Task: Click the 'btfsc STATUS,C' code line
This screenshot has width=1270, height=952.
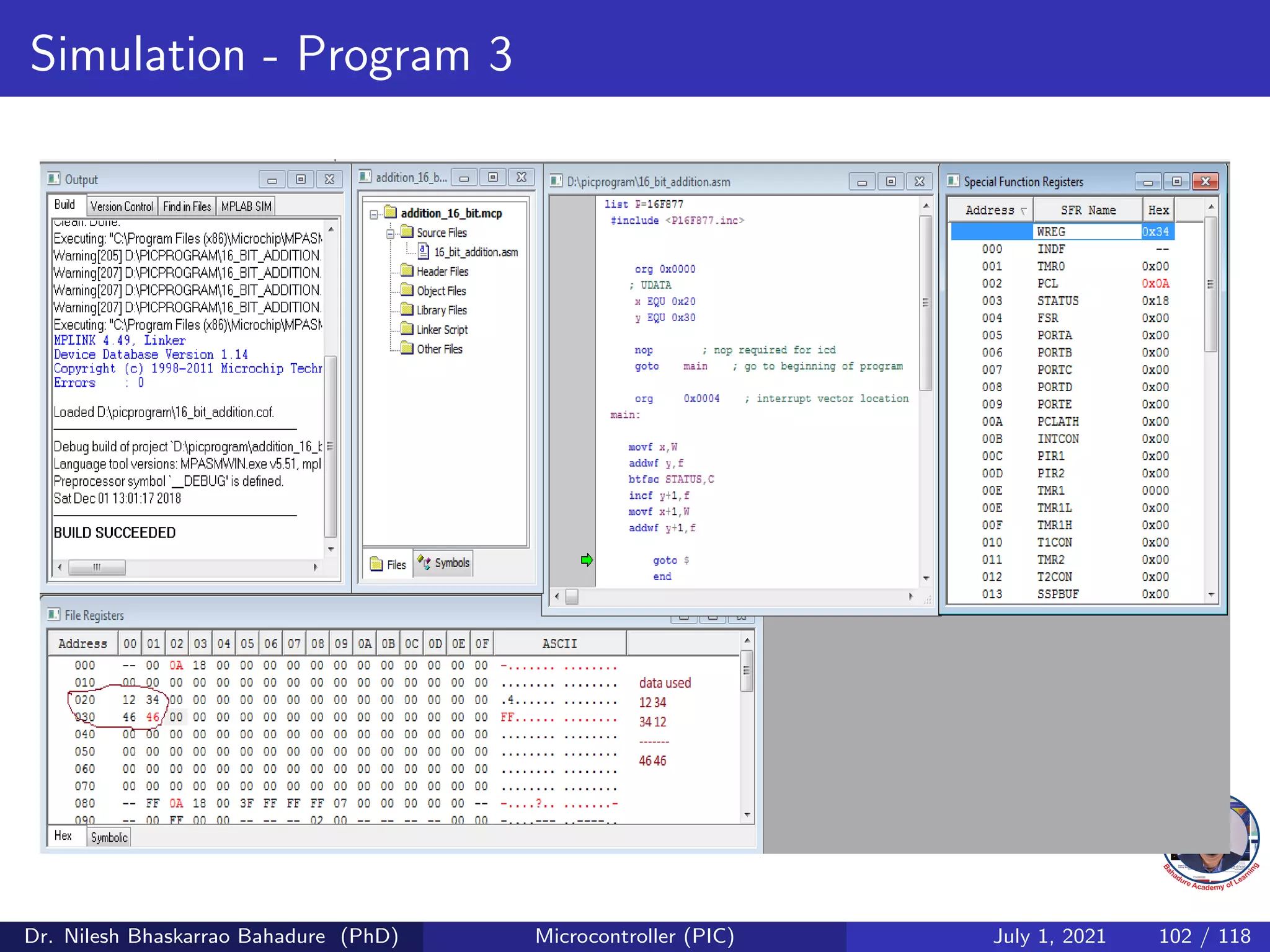Action: 671,479
